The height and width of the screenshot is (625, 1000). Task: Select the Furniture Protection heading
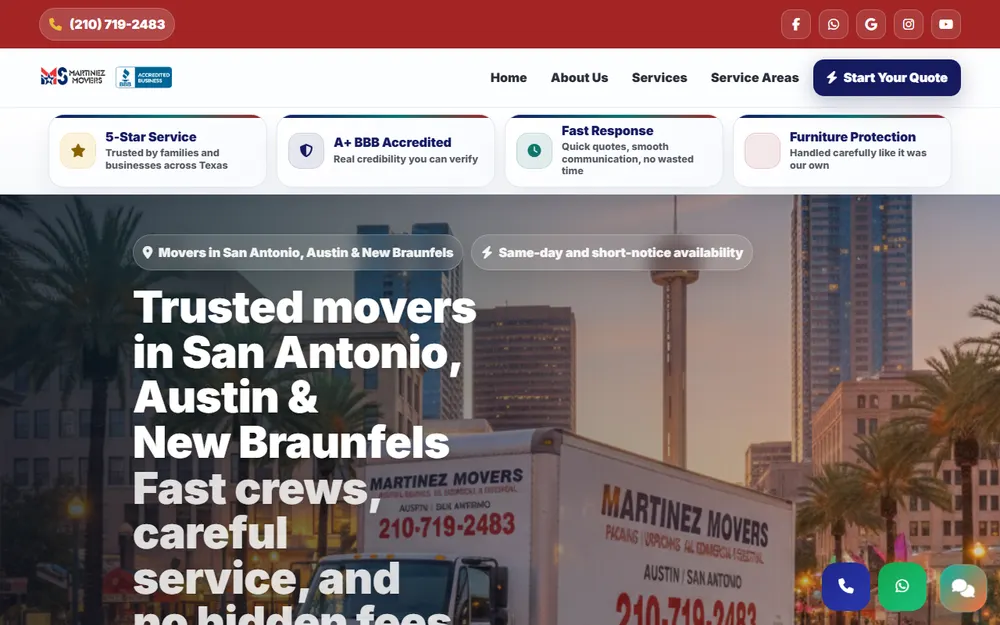852,136
